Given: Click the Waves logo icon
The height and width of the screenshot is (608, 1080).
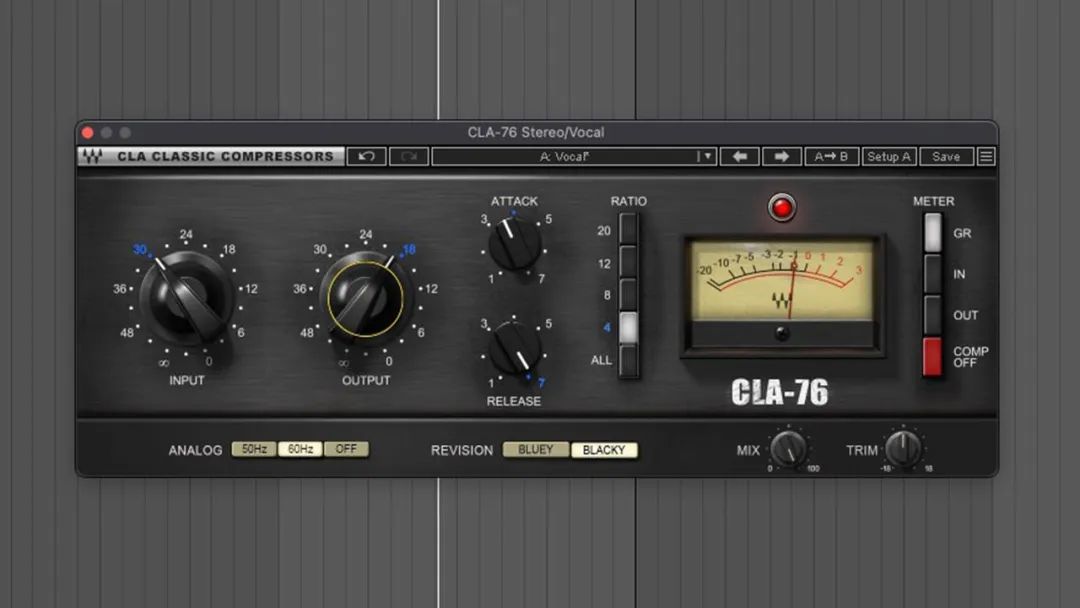Looking at the screenshot, I should click(92, 156).
